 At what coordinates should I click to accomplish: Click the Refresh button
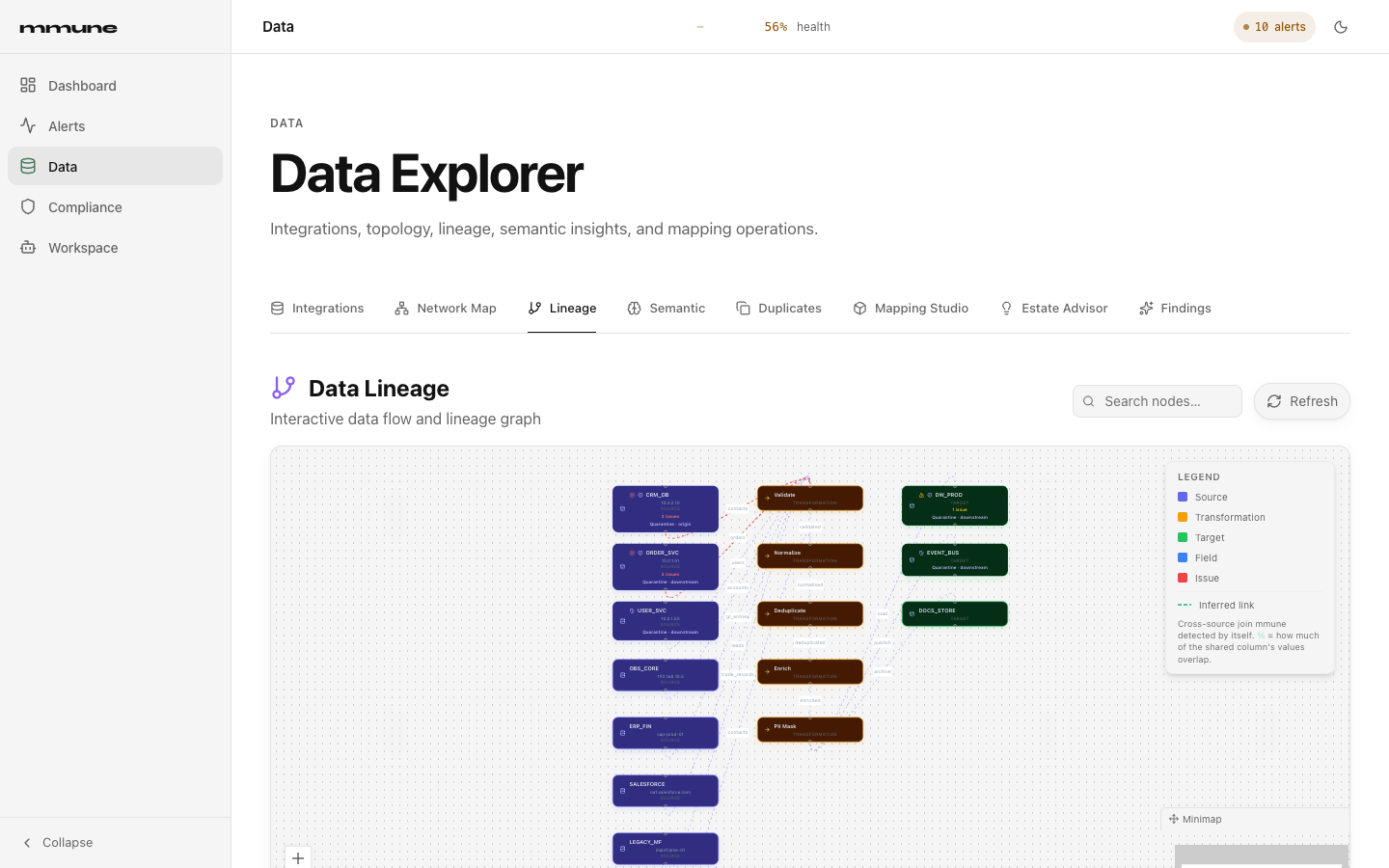pos(1302,401)
